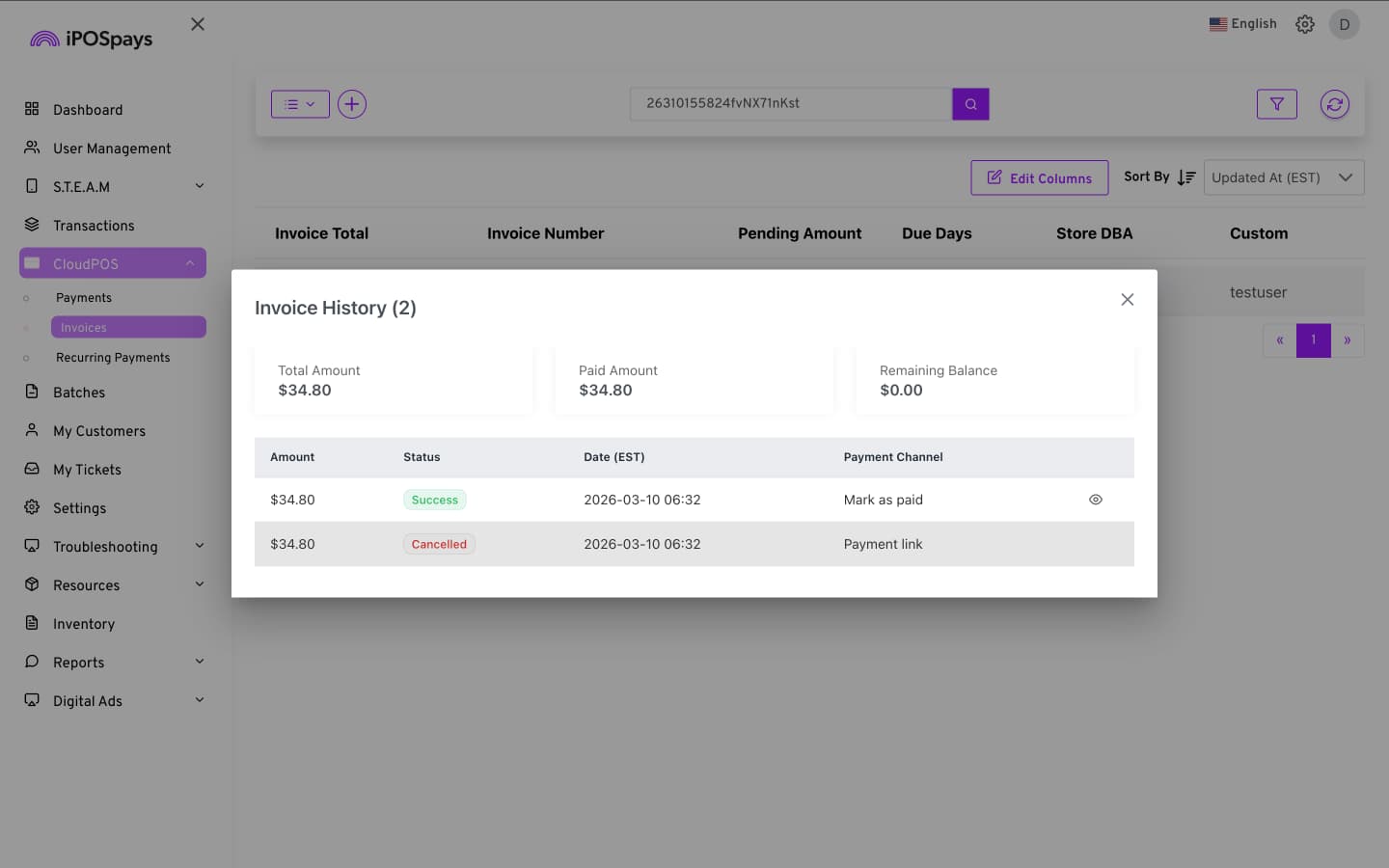
Task: Click the eye icon for Mark as paid row
Action: tap(1095, 500)
